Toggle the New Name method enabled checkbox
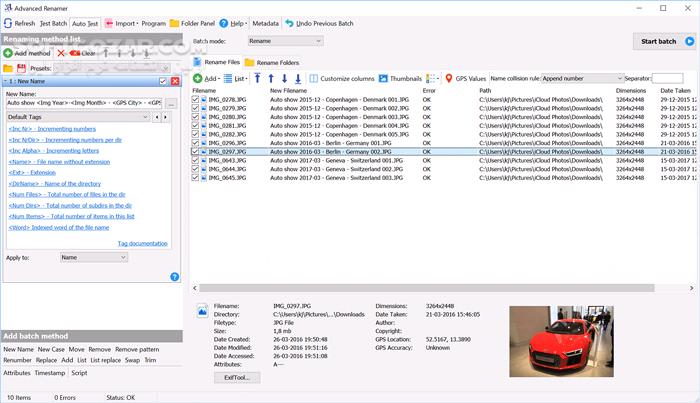Viewport: 700px width, 403px height. point(163,81)
